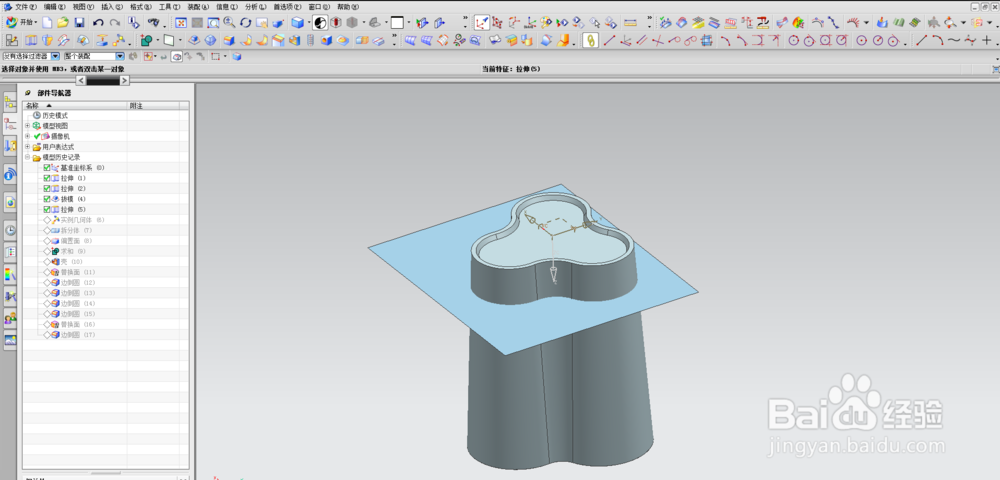Select the 替换面 (11) feature row

106,272
